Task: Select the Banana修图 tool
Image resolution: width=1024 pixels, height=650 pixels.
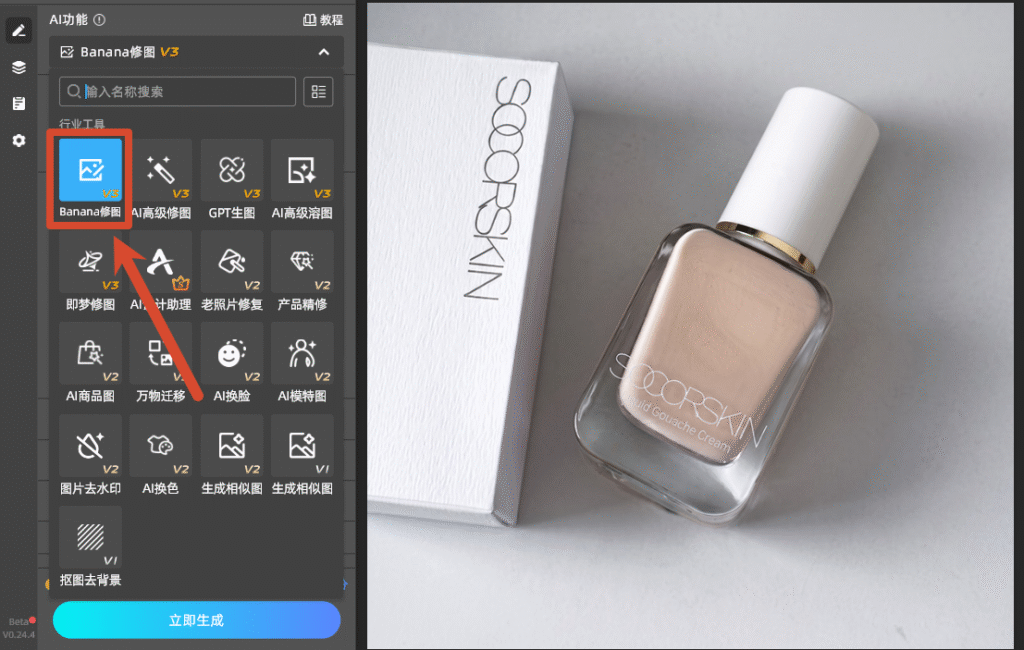Action: coord(90,178)
